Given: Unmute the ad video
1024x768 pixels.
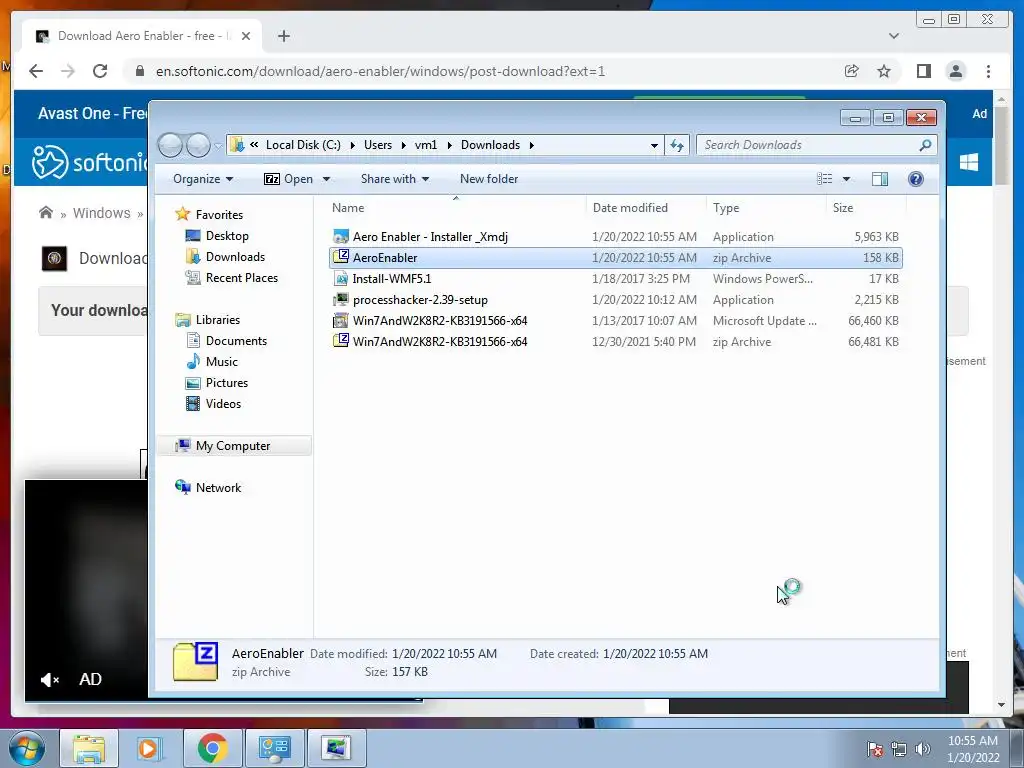Looking at the screenshot, I should [x=50, y=680].
